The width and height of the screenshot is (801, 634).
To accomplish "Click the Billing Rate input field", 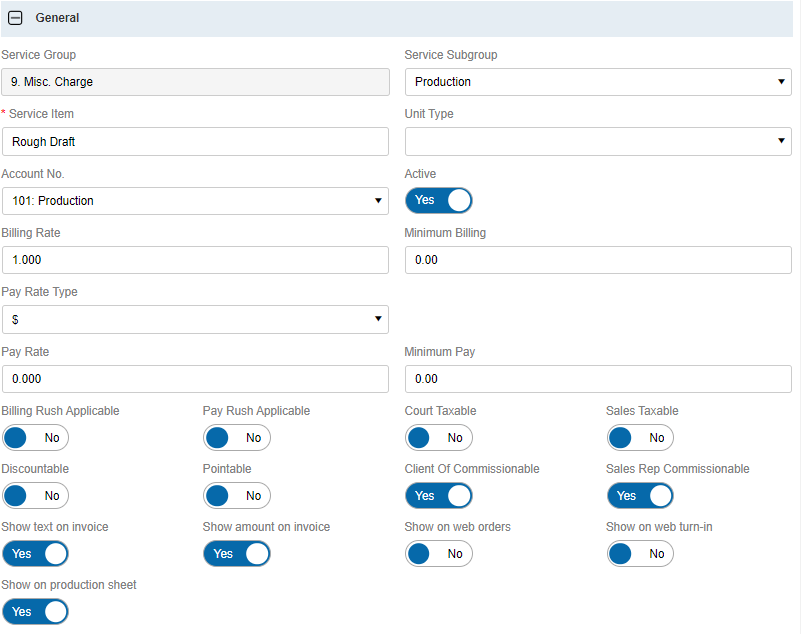I will (x=195, y=260).
